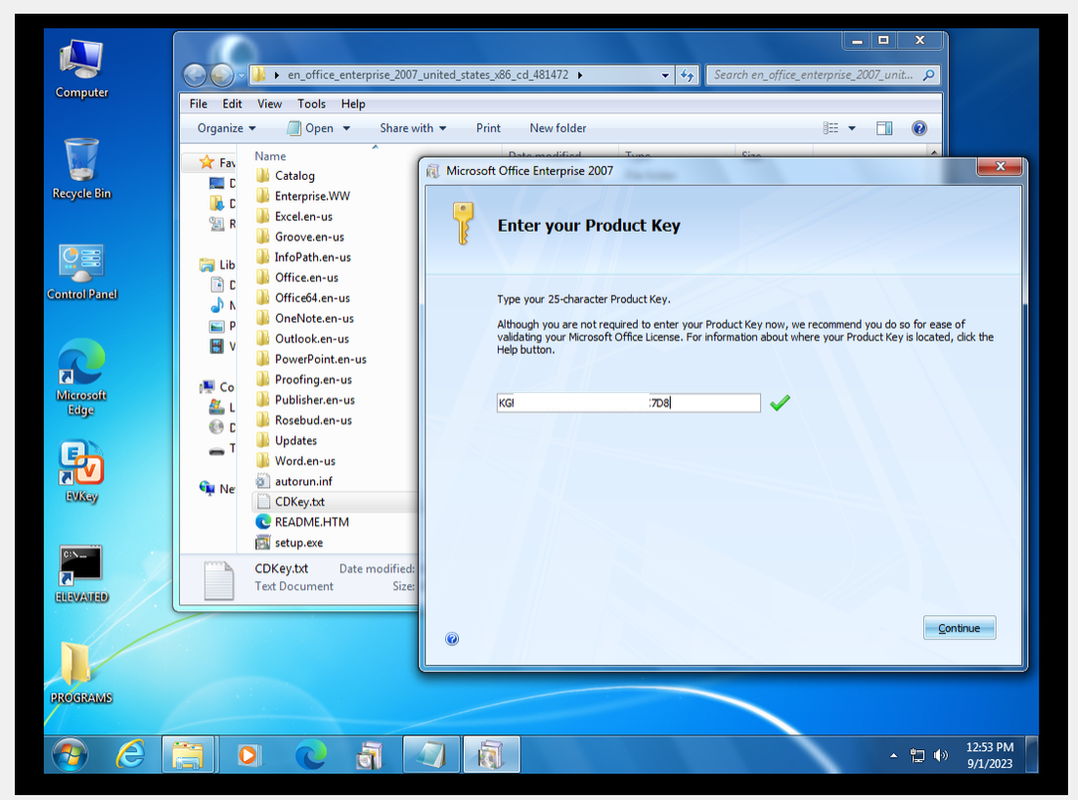Click Continue in Office setup
The width and height of the screenshot is (1078, 800).
(959, 627)
